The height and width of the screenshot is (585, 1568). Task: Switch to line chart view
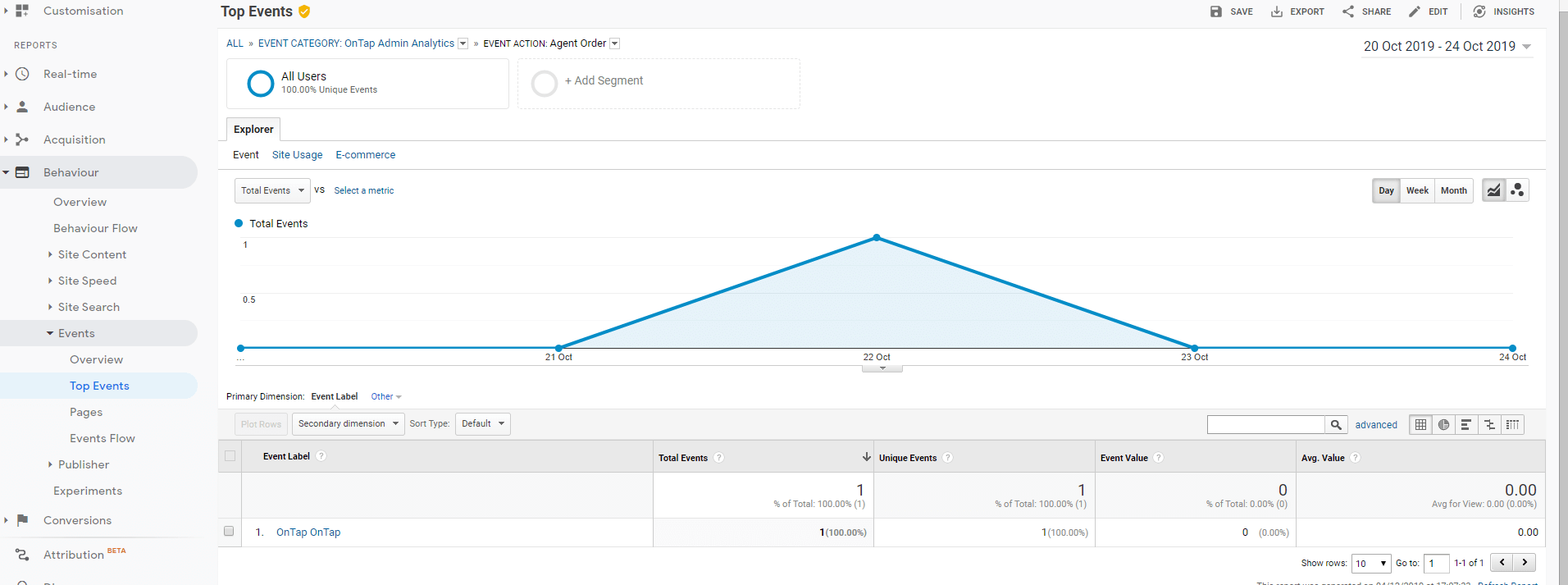(x=1494, y=190)
